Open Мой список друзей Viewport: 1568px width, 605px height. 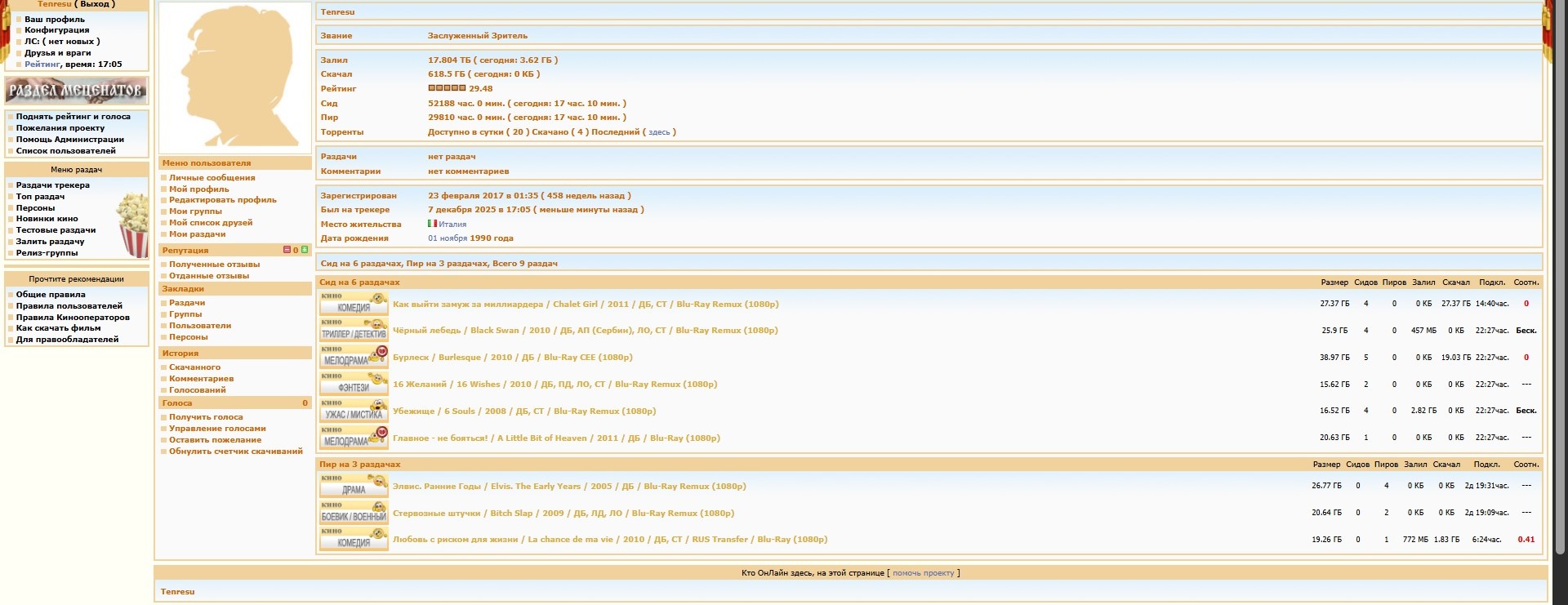[211, 223]
